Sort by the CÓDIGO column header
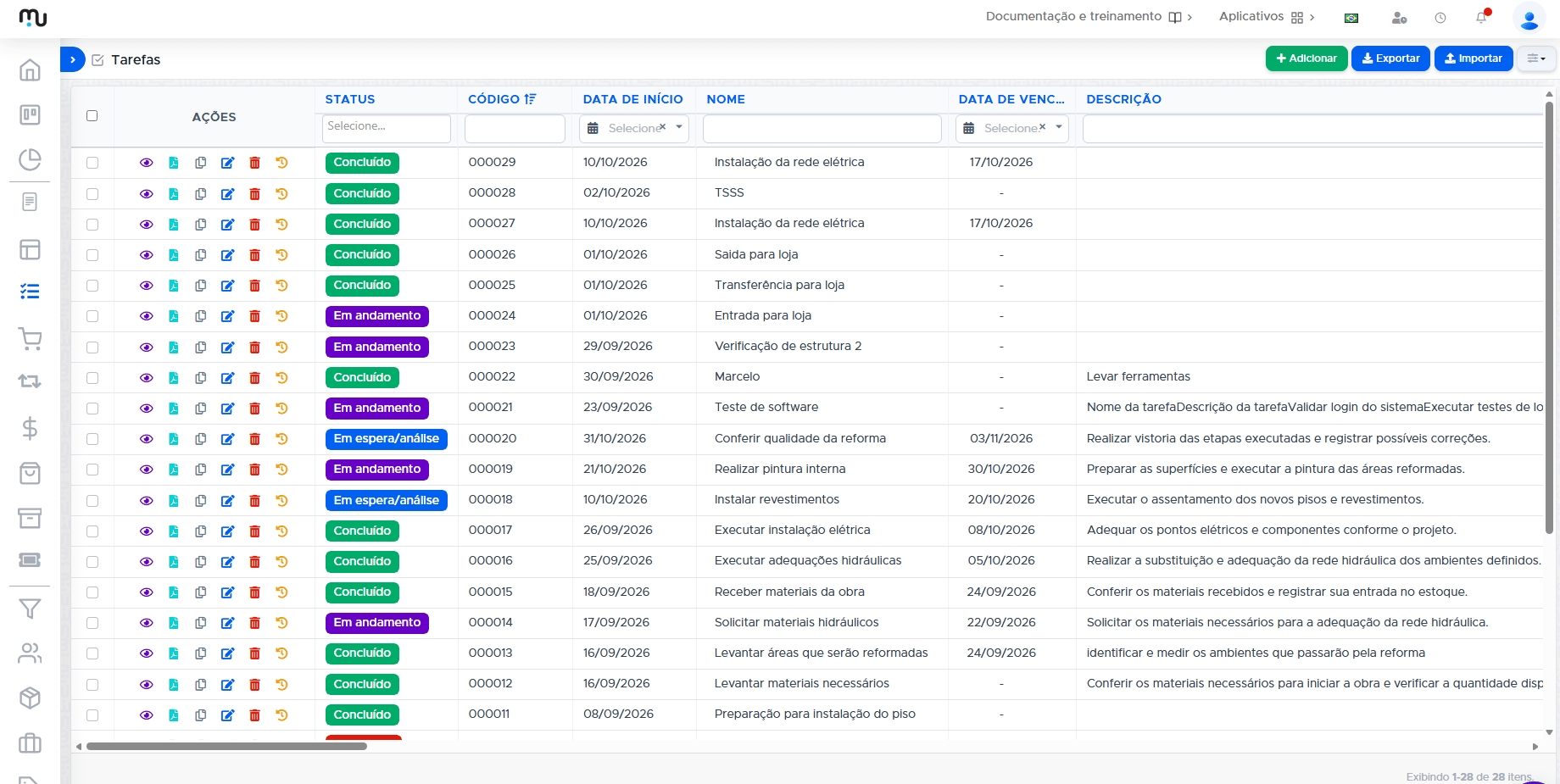The height and width of the screenshot is (784, 1560). [x=502, y=99]
